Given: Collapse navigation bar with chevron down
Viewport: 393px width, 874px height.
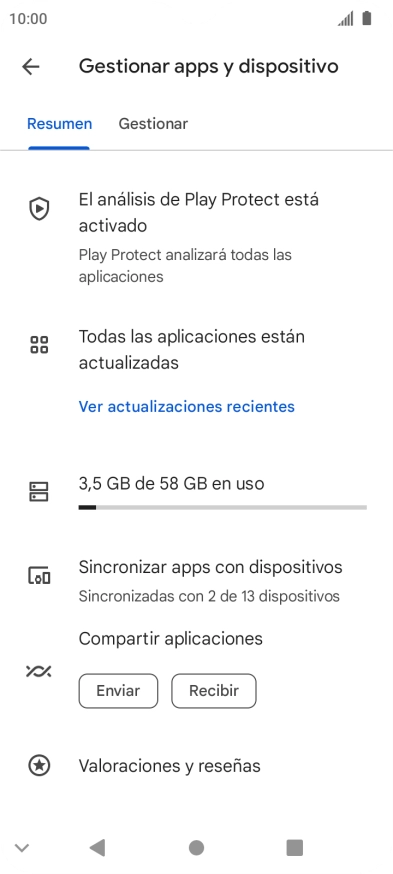Looking at the screenshot, I should (22, 848).
